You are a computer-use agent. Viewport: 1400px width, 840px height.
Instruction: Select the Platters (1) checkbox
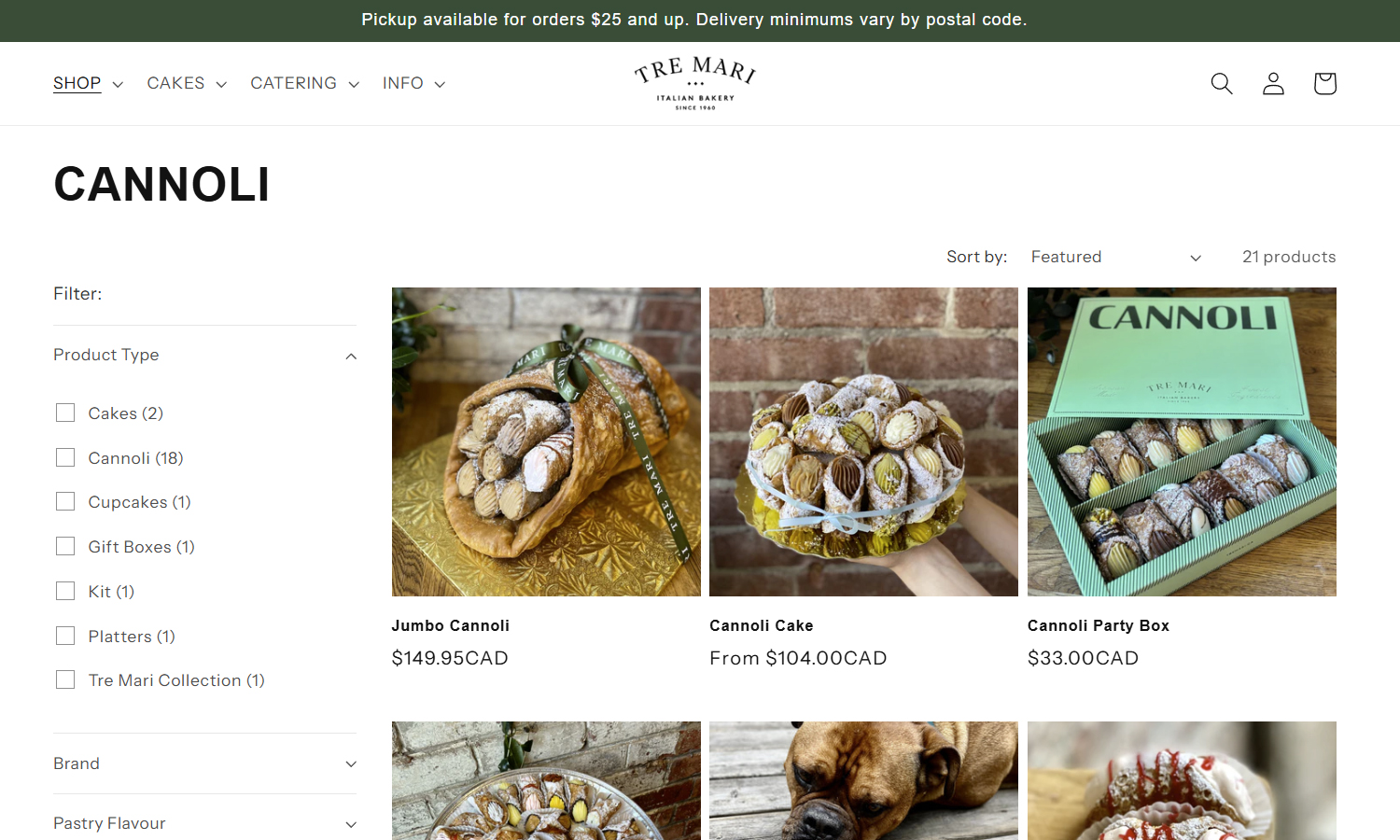click(65, 636)
